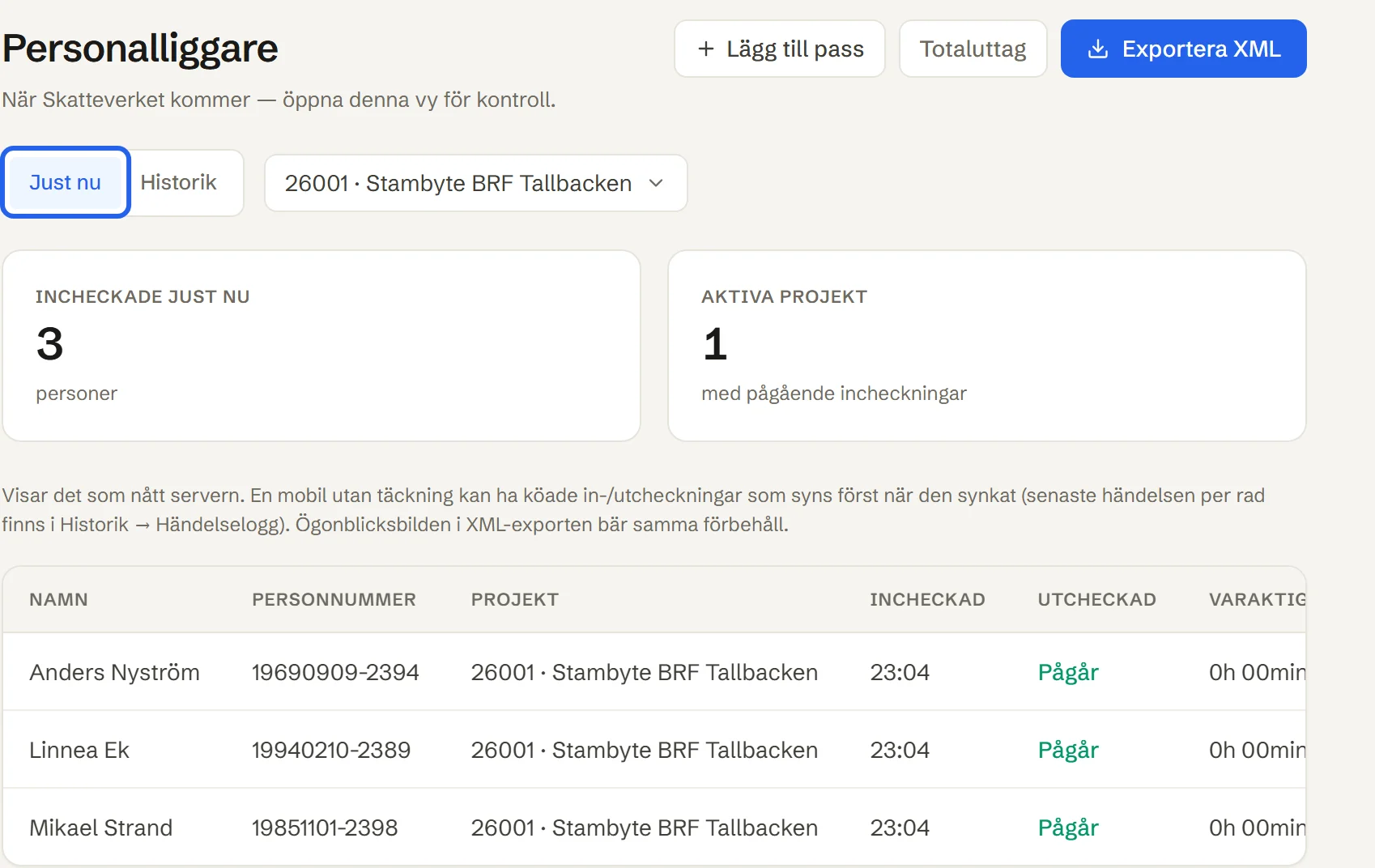This screenshot has height=868, width=1375.
Task: Click project cell in Linnea Ek row
Action: (645, 750)
